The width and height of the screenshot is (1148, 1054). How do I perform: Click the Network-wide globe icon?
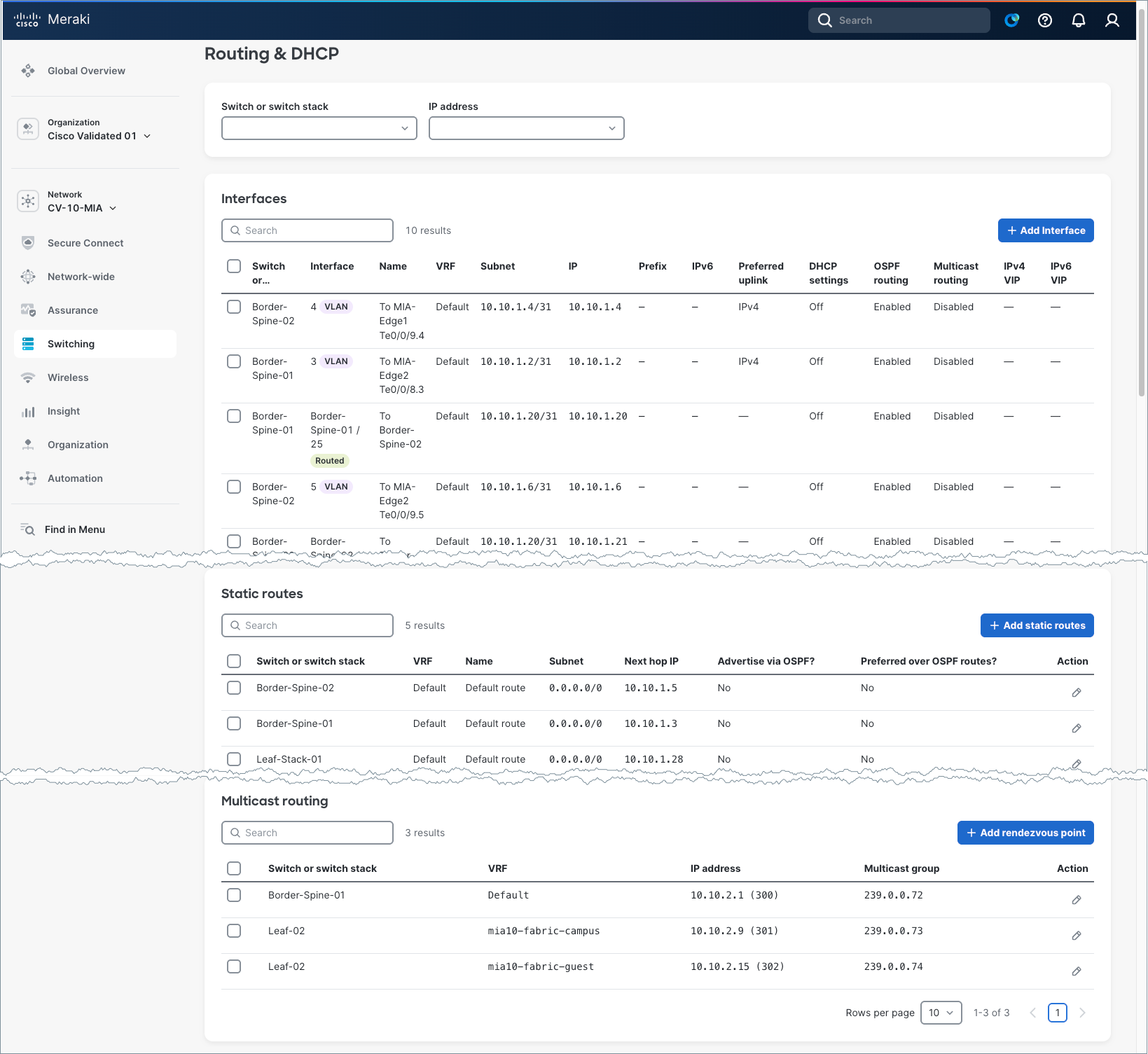(x=28, y=277)
